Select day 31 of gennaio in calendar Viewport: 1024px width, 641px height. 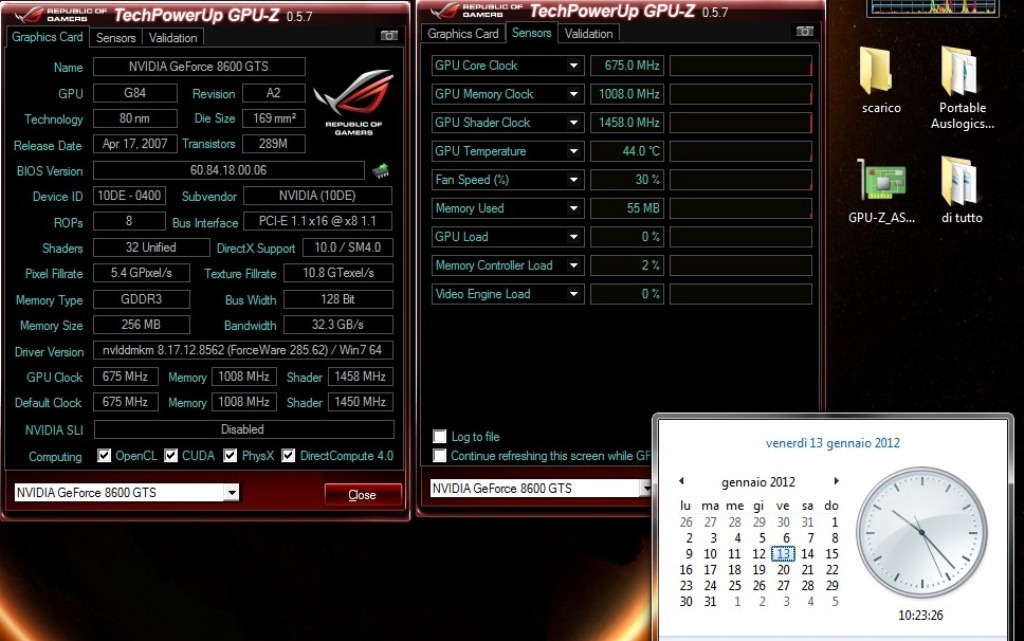click(x=710, y=602)
